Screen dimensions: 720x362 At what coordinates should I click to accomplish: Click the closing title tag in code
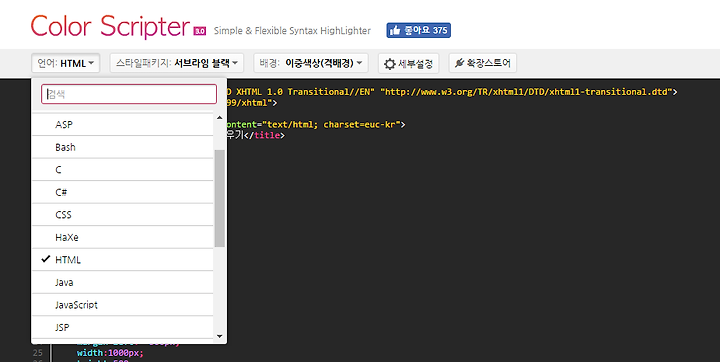click(264, 136)
